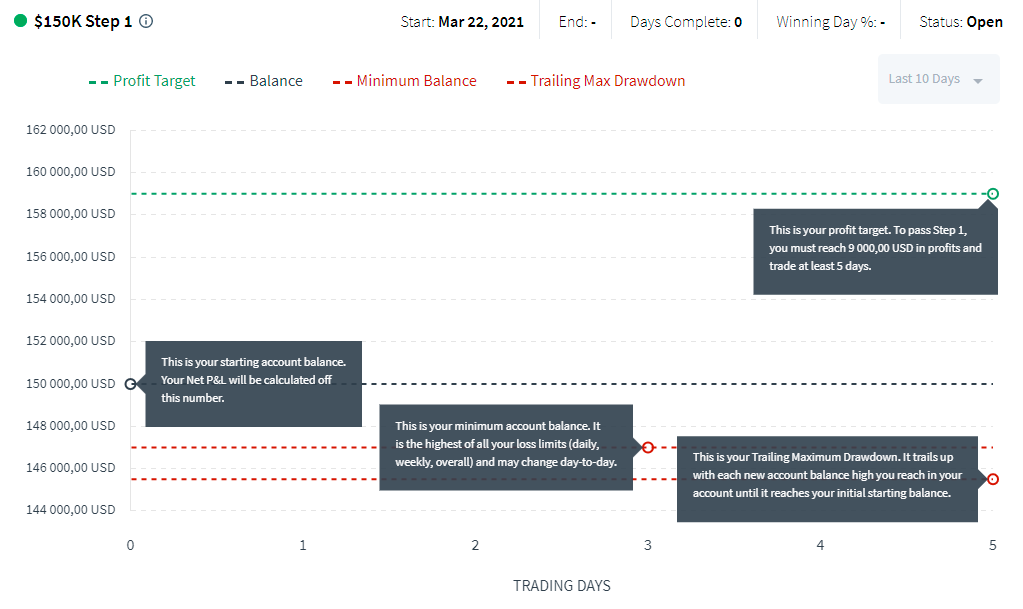Image resolution: width=1023 pixels, height=609 pixels.
Task: Click the profit target tooltip box
Action: pos(876,251)
